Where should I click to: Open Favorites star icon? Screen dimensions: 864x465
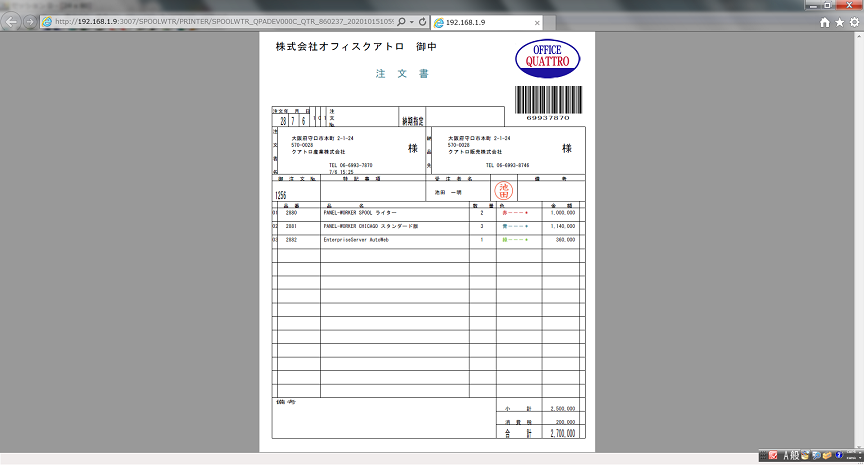pos(839,22)
